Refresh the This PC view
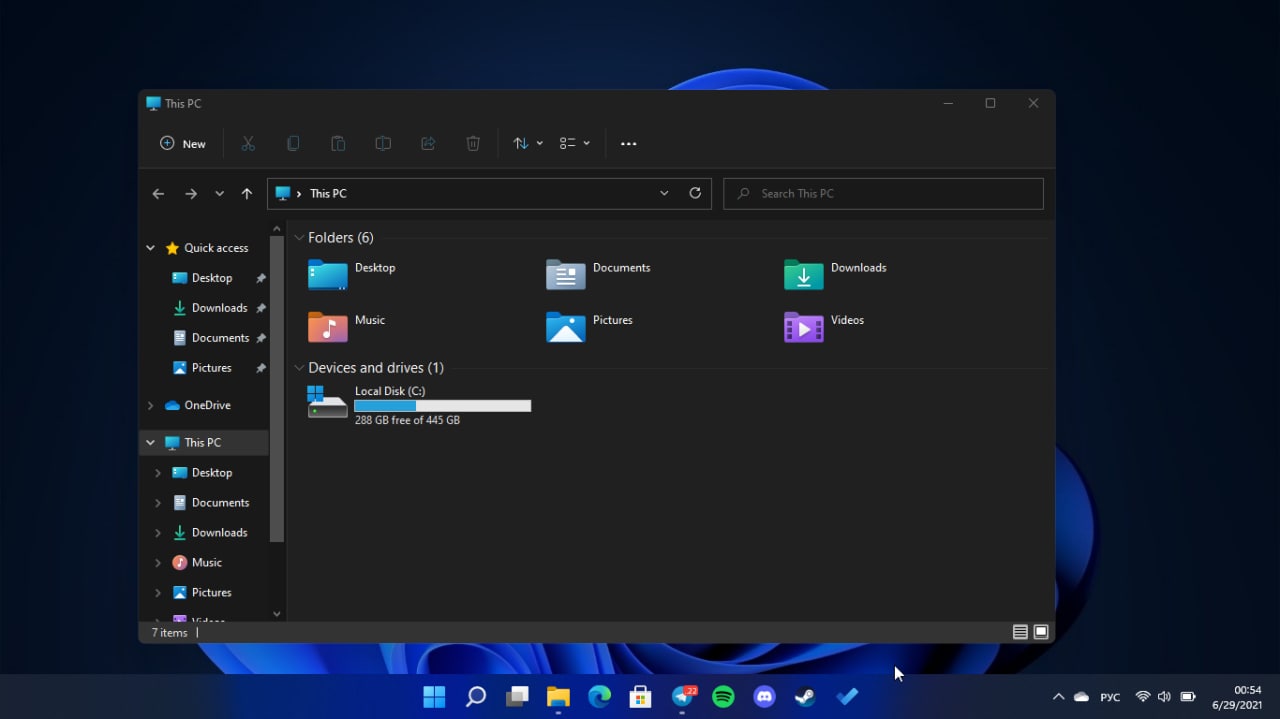Image resolution: width=1280 pixels, height=719 pixels. point(695,194)
